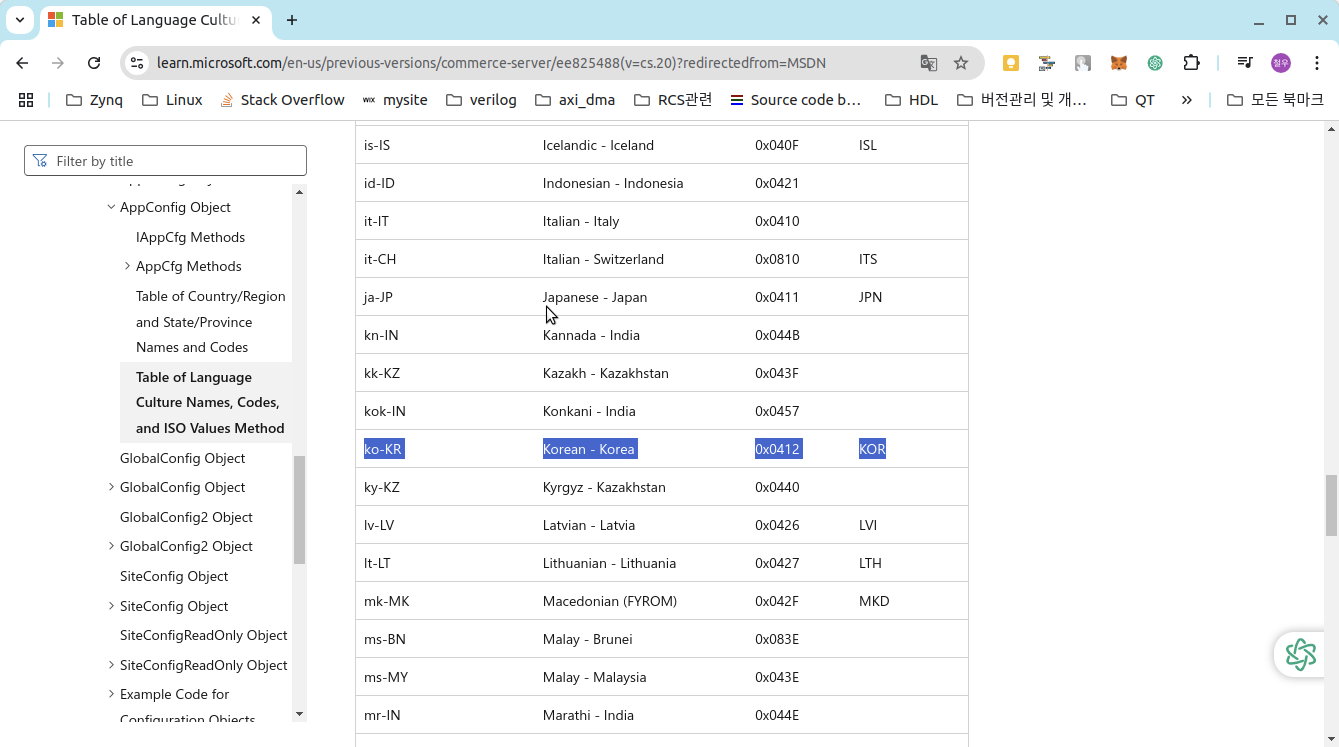Click the Filter by title input field
This screenshot has height=747, width=1339.
166,161
